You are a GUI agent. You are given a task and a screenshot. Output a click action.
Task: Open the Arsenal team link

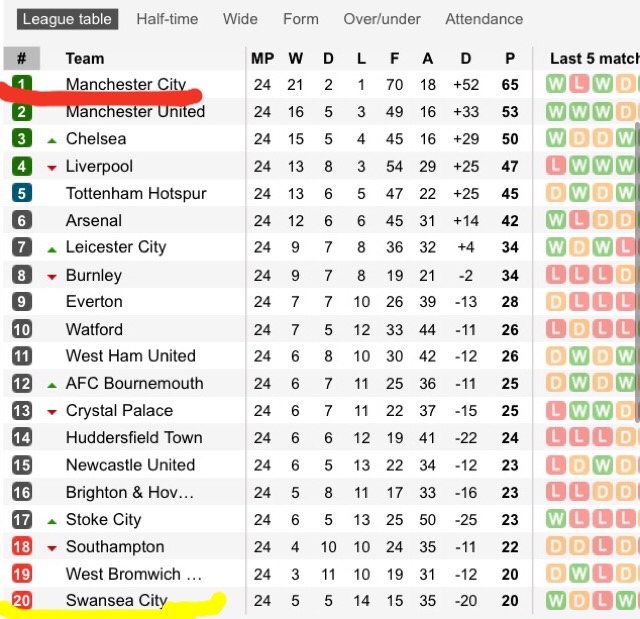pyautogui.click(x=94, y=220)
